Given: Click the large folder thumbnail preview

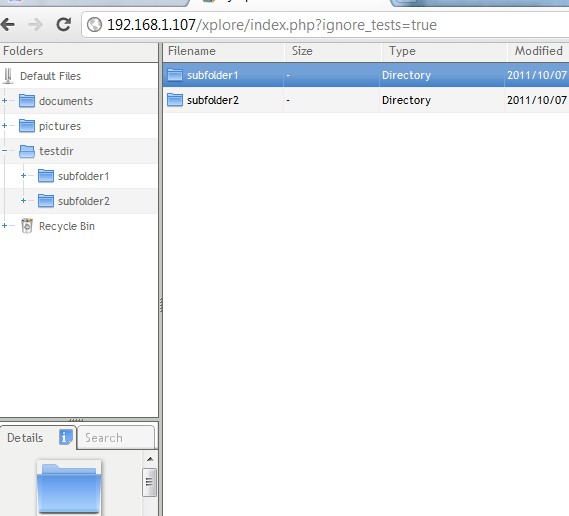Looking at the screenshot, I should [x=69, y=487].
